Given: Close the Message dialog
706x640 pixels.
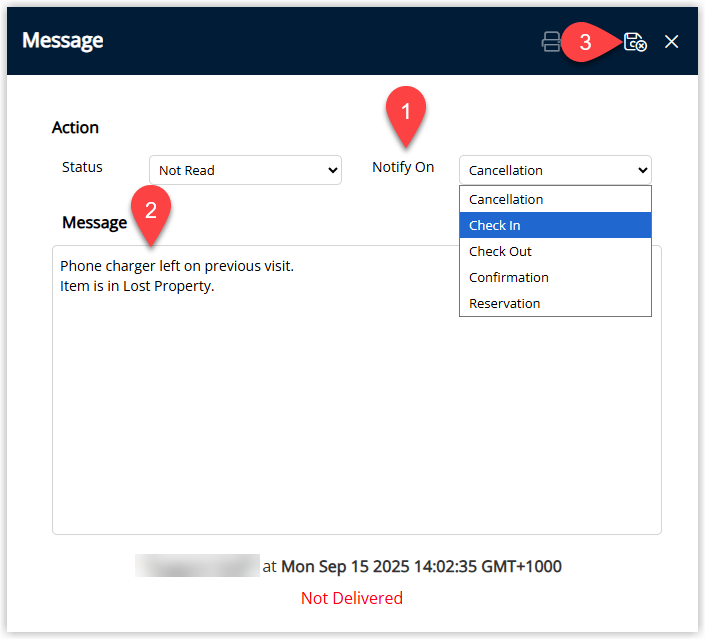Looking at the screenshot, I should coord(671,42).
